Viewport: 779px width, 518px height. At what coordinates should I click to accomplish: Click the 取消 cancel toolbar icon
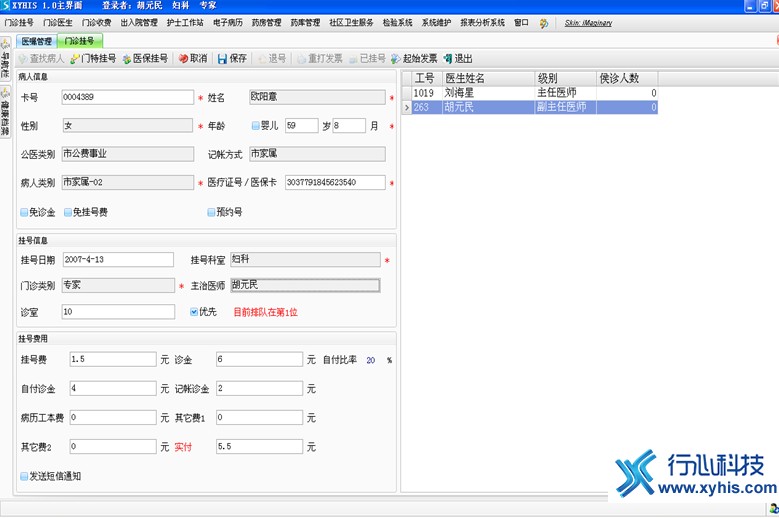tap(183, 59)
